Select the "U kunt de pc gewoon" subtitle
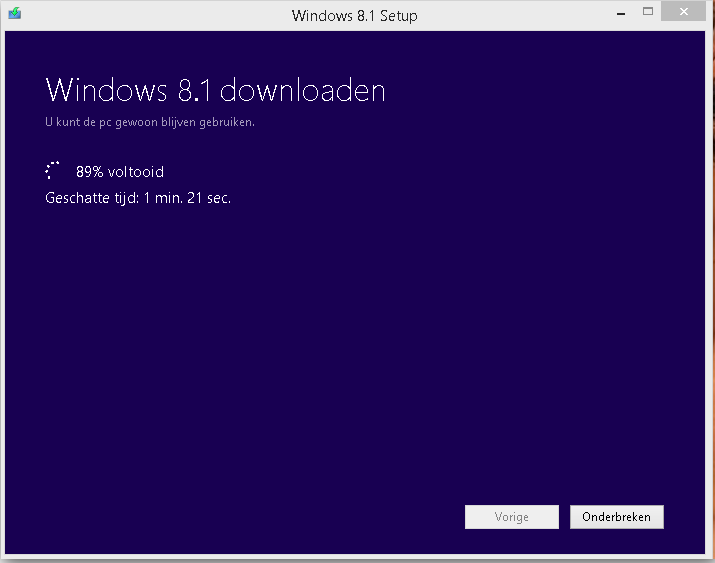 150,122
